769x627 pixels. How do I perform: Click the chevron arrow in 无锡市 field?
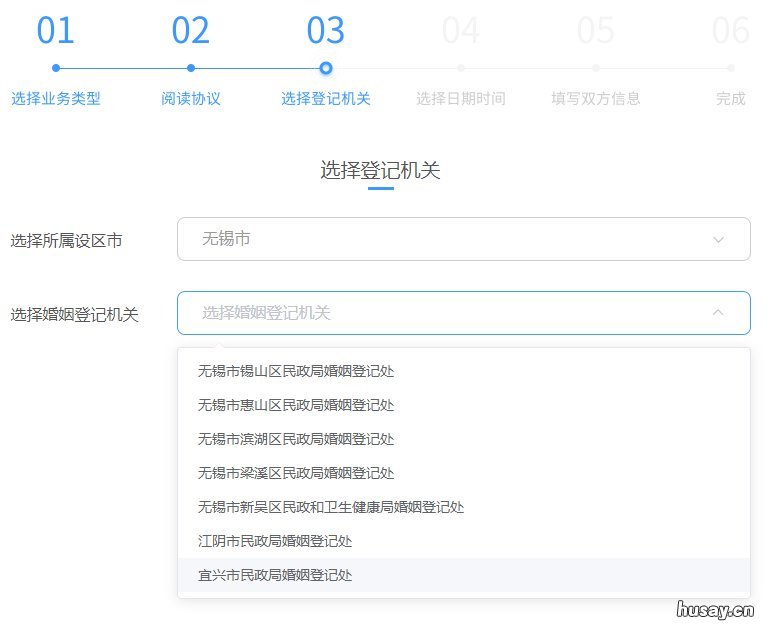tap(718, 239)
